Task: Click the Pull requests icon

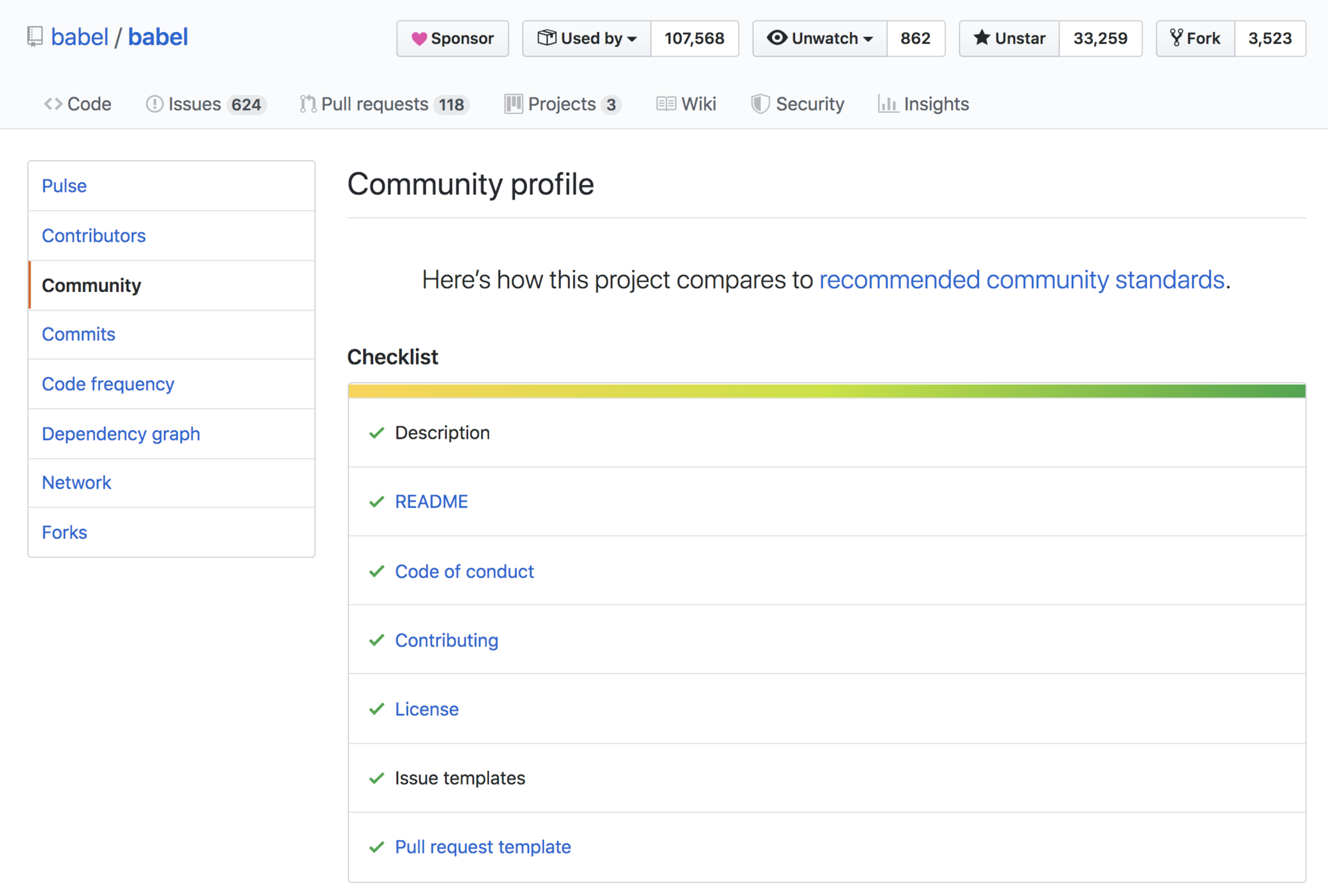Action: pos(307,104)
